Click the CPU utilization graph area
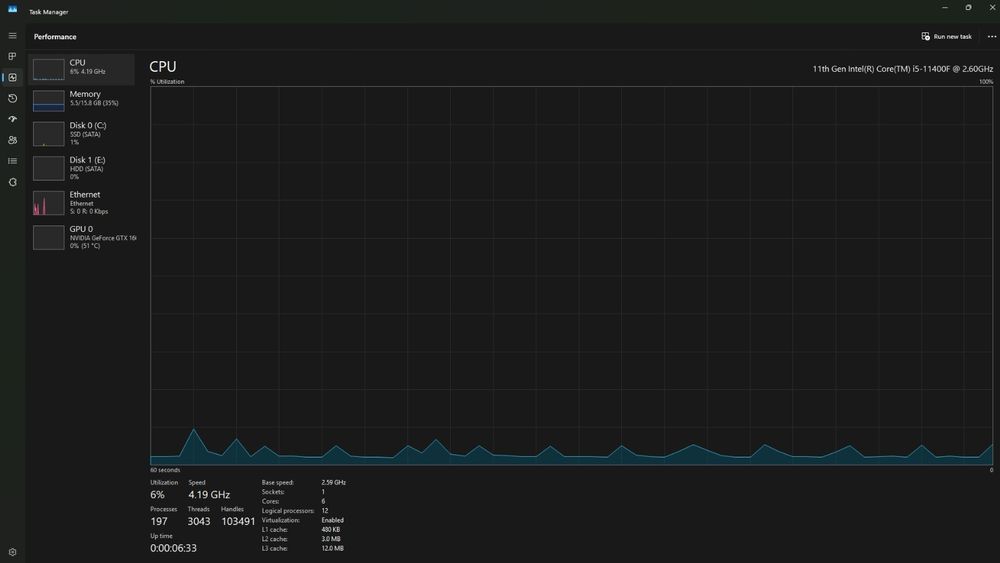Screen dimensions: 1000x563 click(x=571, y=275)
